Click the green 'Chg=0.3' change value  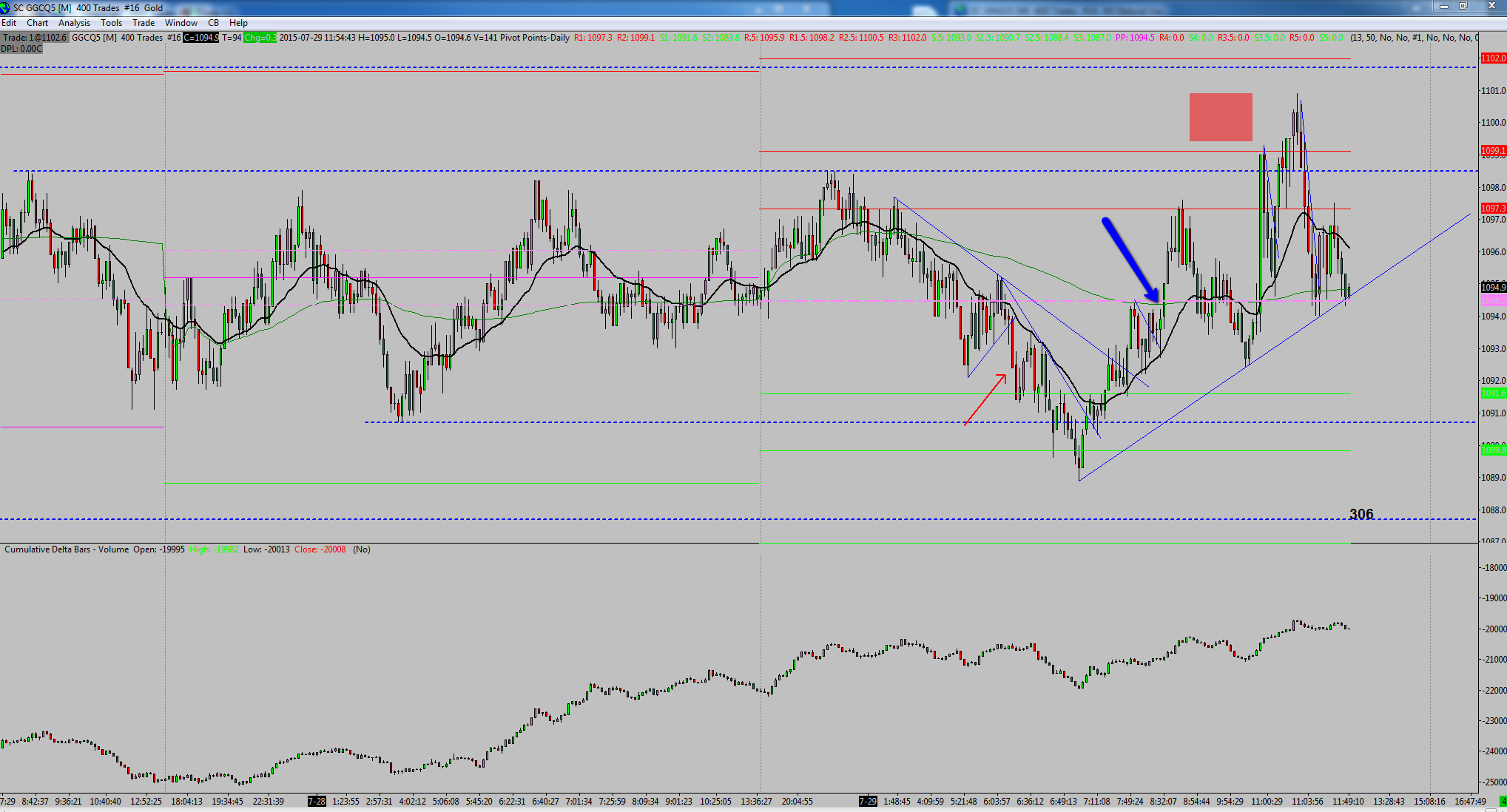(260, 38)
